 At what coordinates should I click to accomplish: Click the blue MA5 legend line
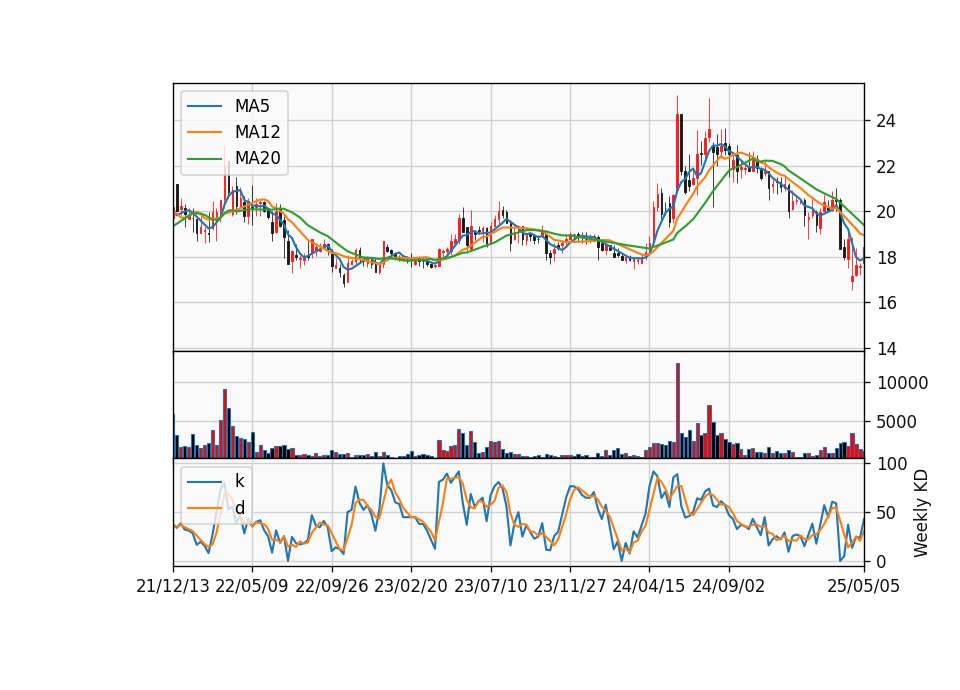click(204, 107)
